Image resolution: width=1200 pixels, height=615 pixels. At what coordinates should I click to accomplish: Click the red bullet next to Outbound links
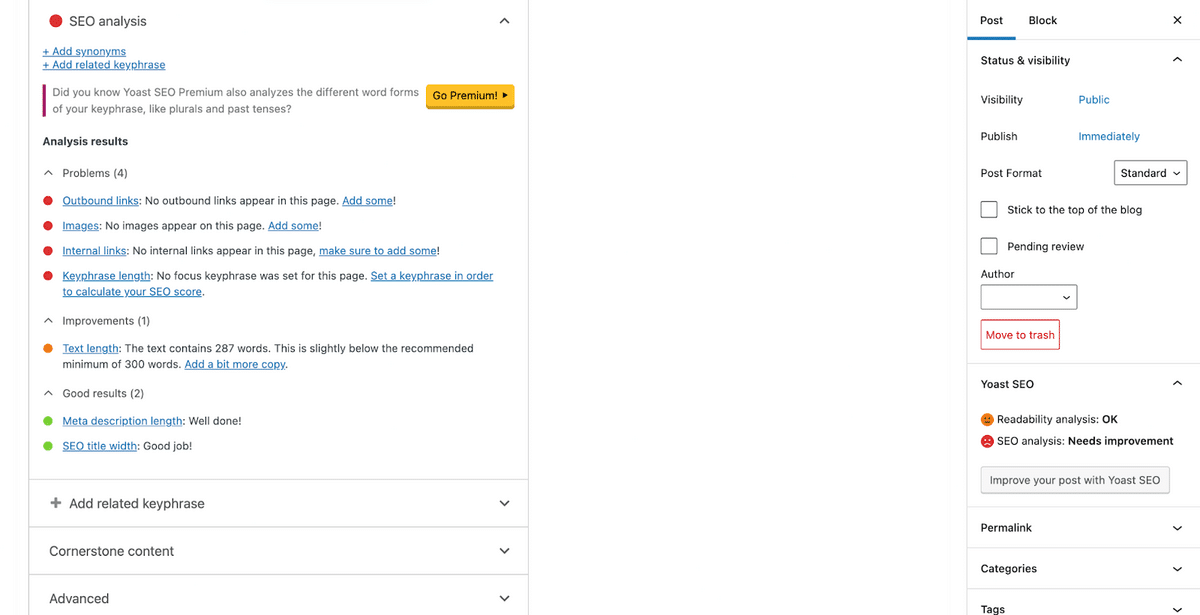pos(48,201)
